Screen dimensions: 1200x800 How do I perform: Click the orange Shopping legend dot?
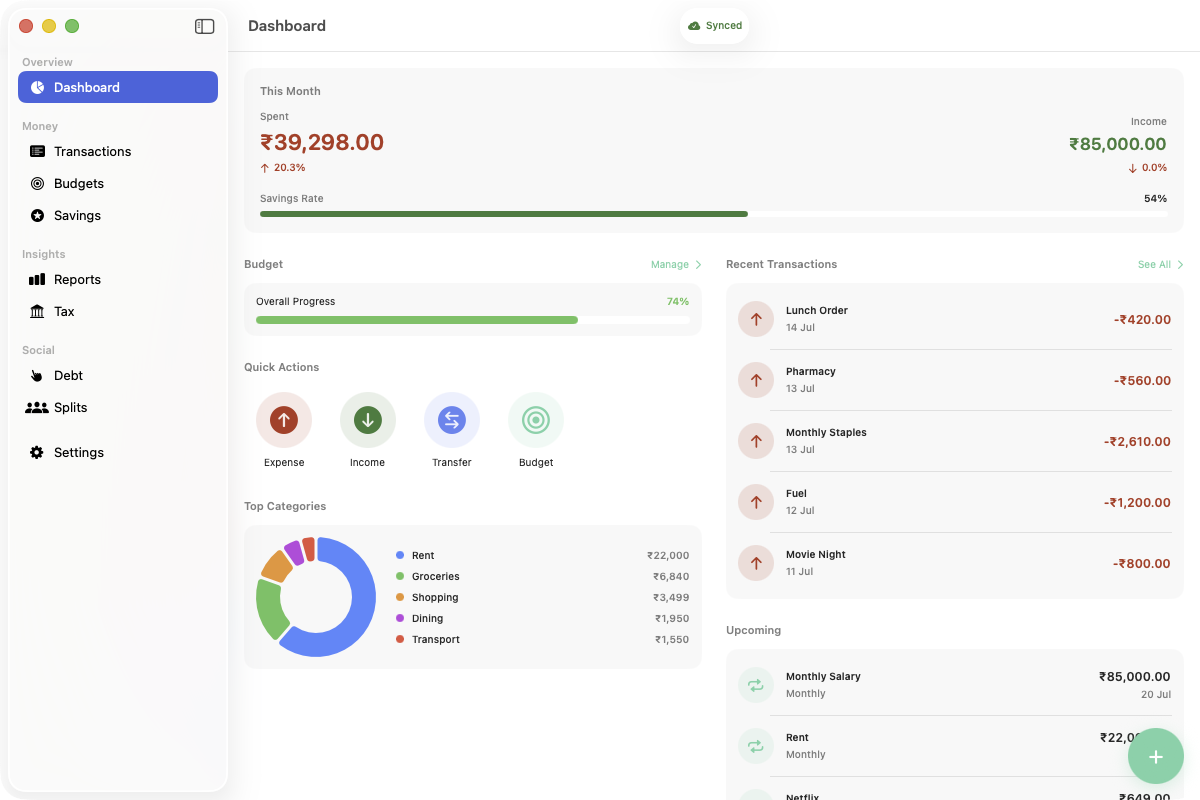400,597
